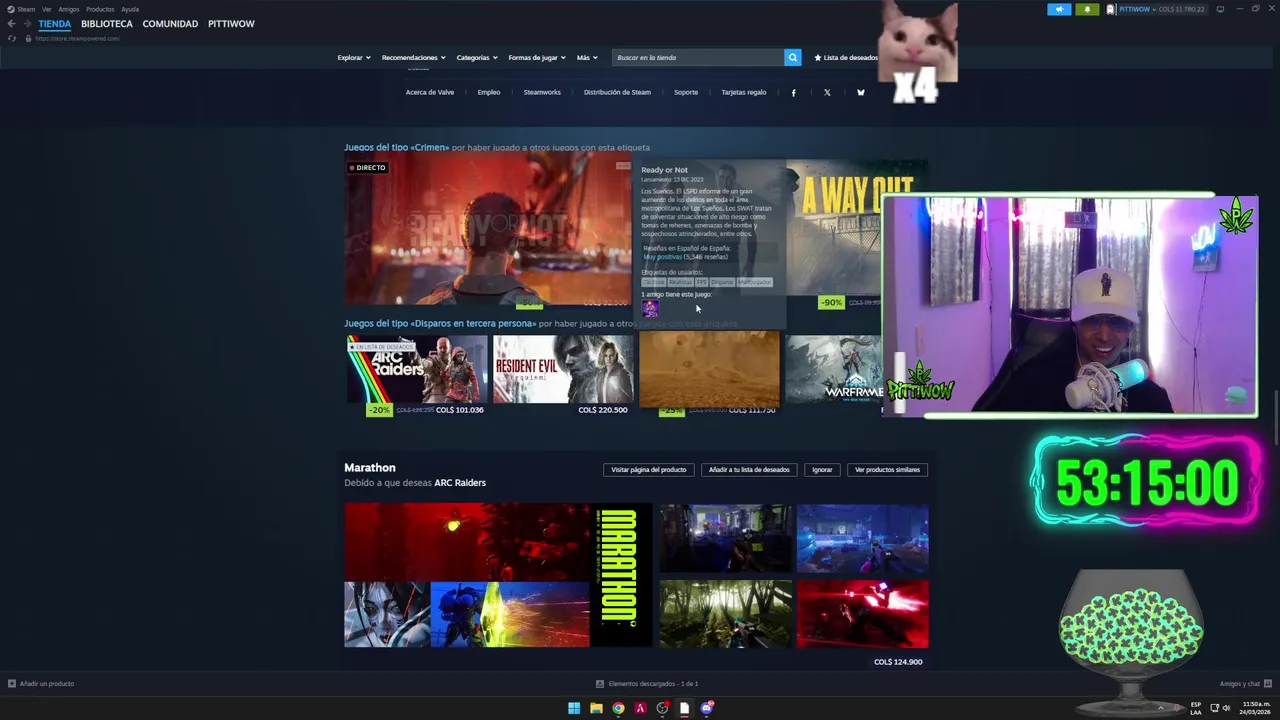The image size is (1280, 720).
Task: Click the PITTIWOW account avatar
Action: click(x=1111, y=9)
